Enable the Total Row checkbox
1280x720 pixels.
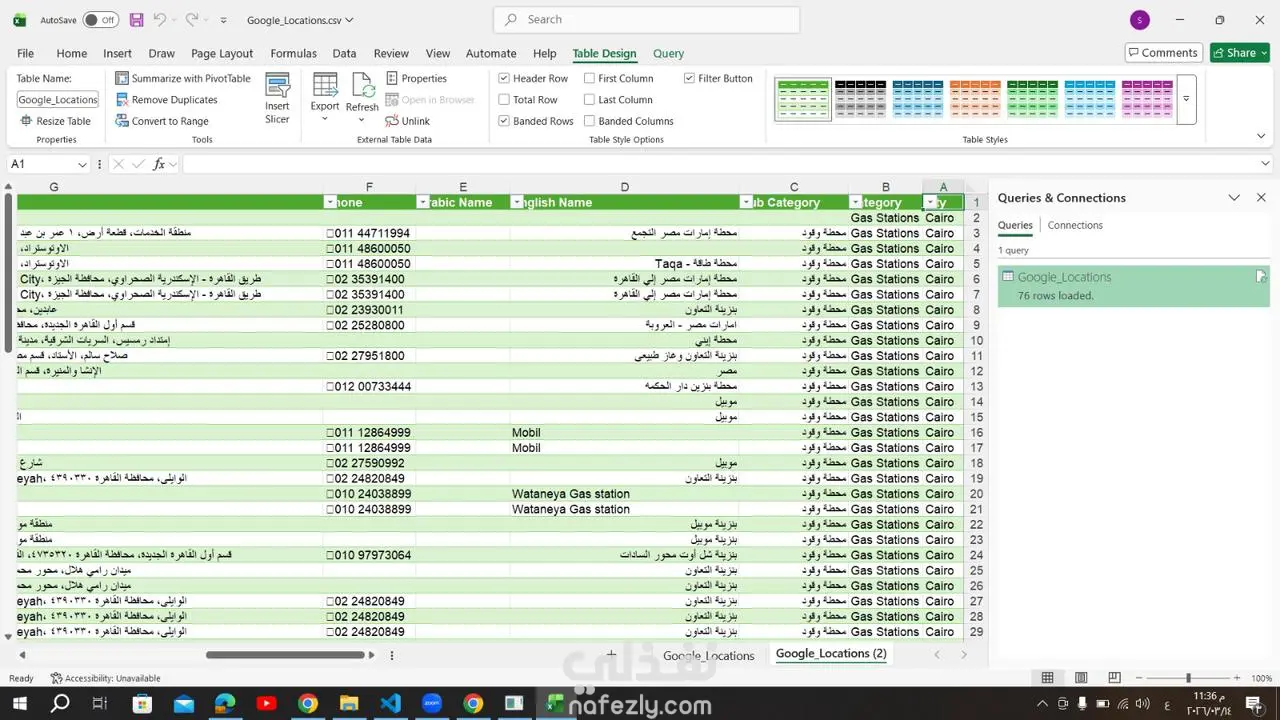(x=504, y=100)
